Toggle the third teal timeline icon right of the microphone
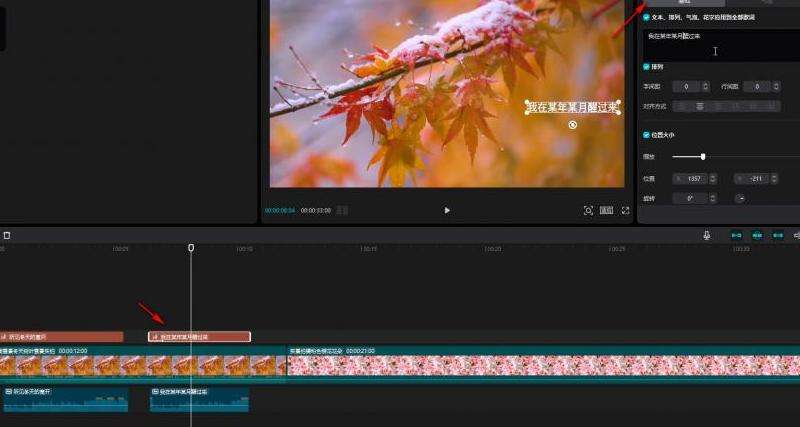The height and width of the screenshot is (427, 800). pyautogui.click(x=778, y=235)
